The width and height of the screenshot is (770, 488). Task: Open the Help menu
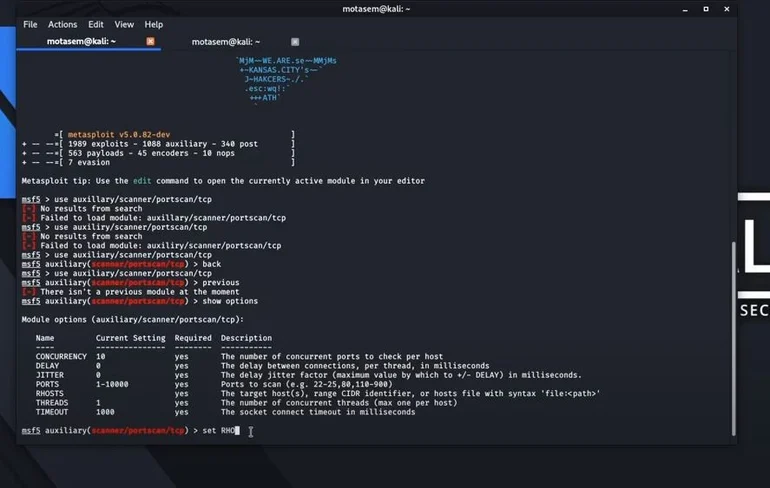pos(153,24)
